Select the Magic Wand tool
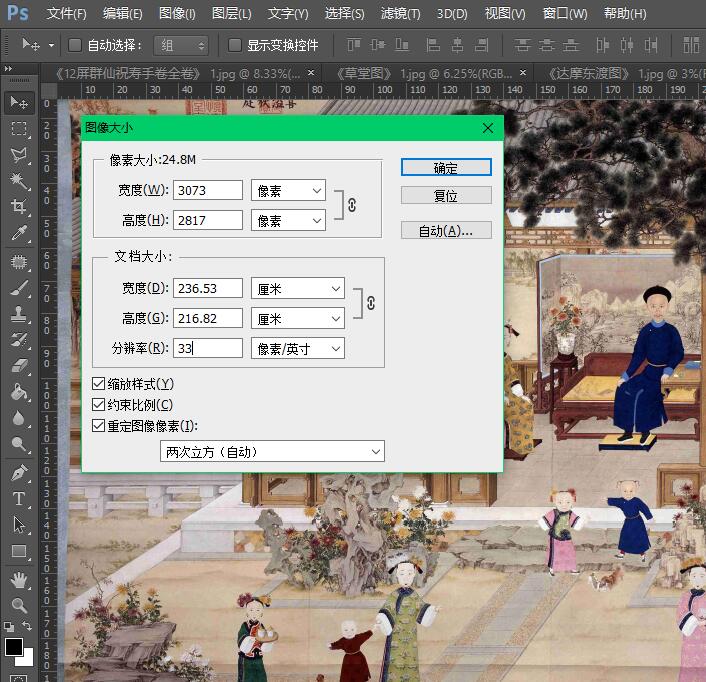The height and width of the screenshot is (682, 706). [x=19, y=181]
